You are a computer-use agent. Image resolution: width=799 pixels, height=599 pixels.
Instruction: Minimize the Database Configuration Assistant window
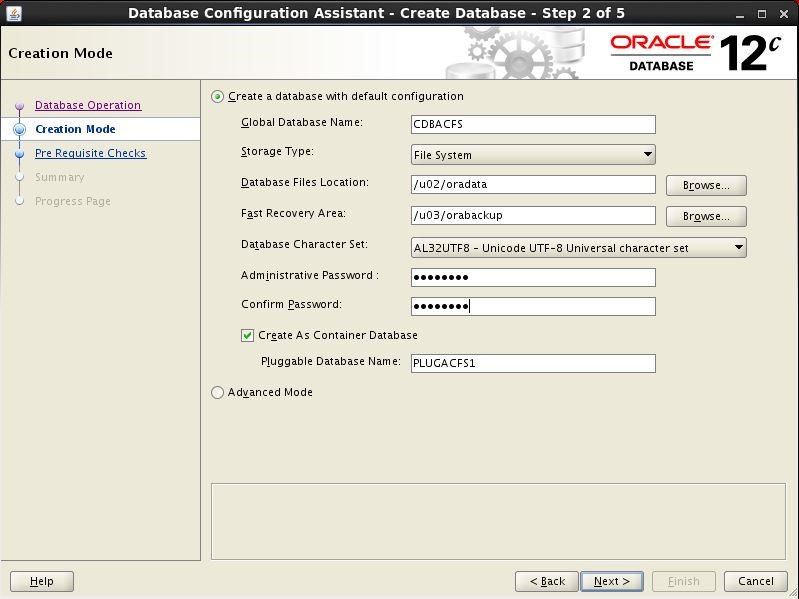[740, 14]
